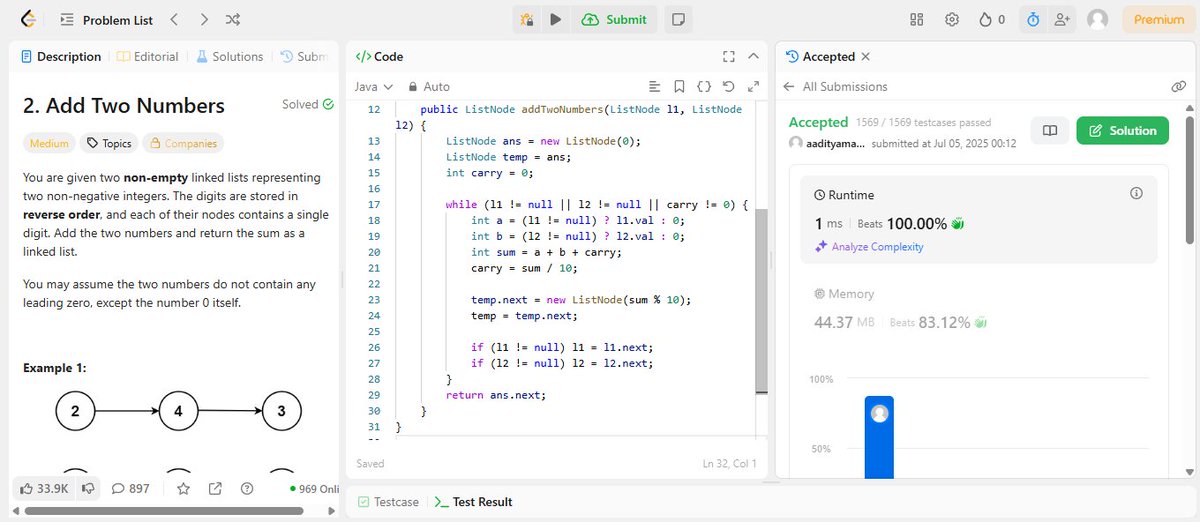
Task: Click Analyze Complexity link
Action: (869, 247)
